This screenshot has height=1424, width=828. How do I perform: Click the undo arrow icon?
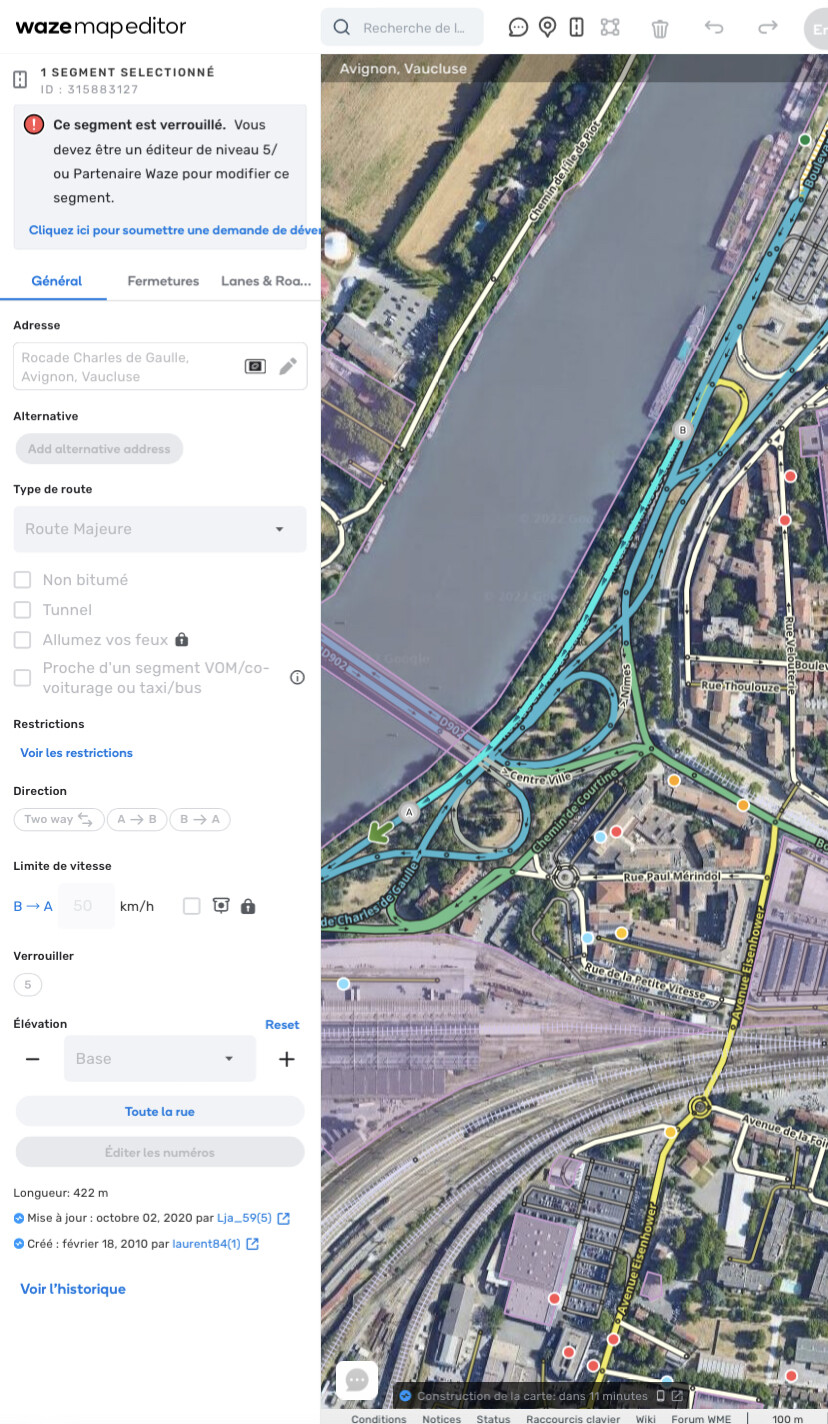pyautogui.click(x=714, y=27)
